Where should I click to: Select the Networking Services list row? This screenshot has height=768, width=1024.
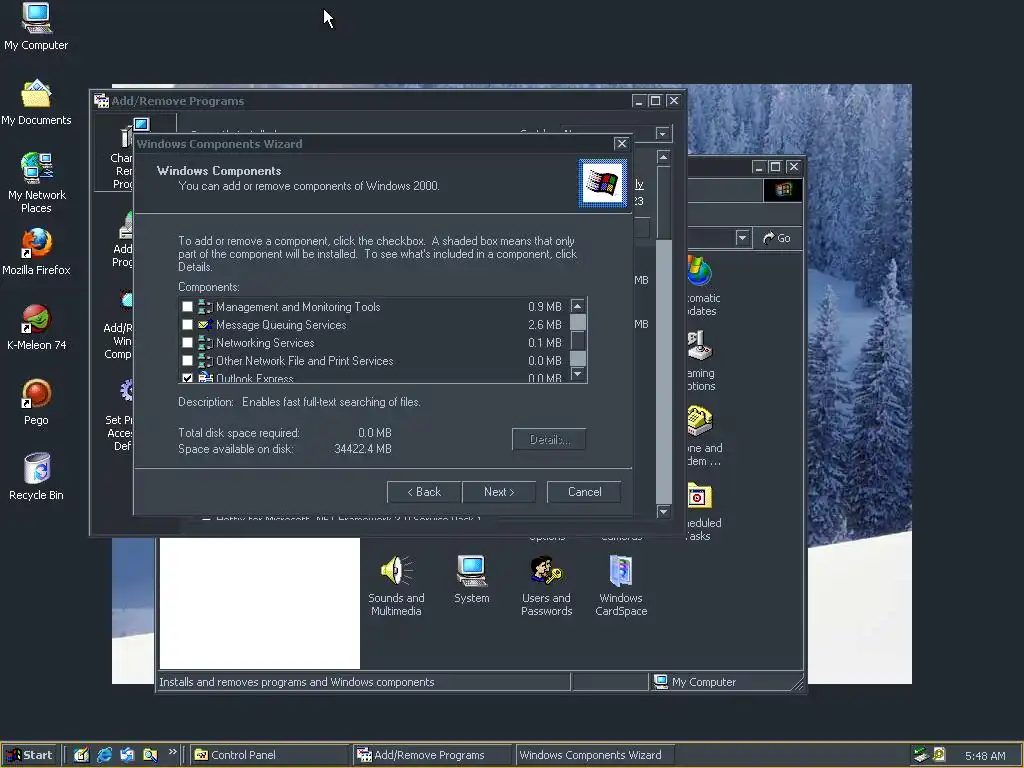(x=373, y=342)
